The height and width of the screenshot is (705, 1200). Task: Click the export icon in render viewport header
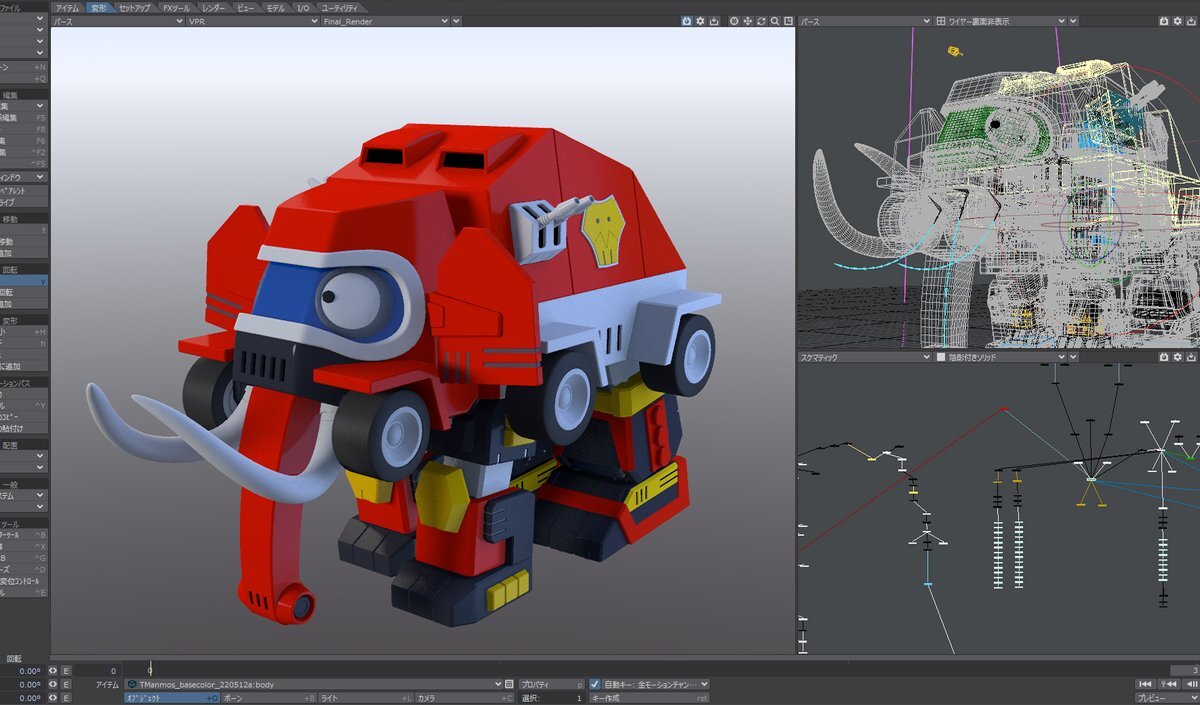713,21
